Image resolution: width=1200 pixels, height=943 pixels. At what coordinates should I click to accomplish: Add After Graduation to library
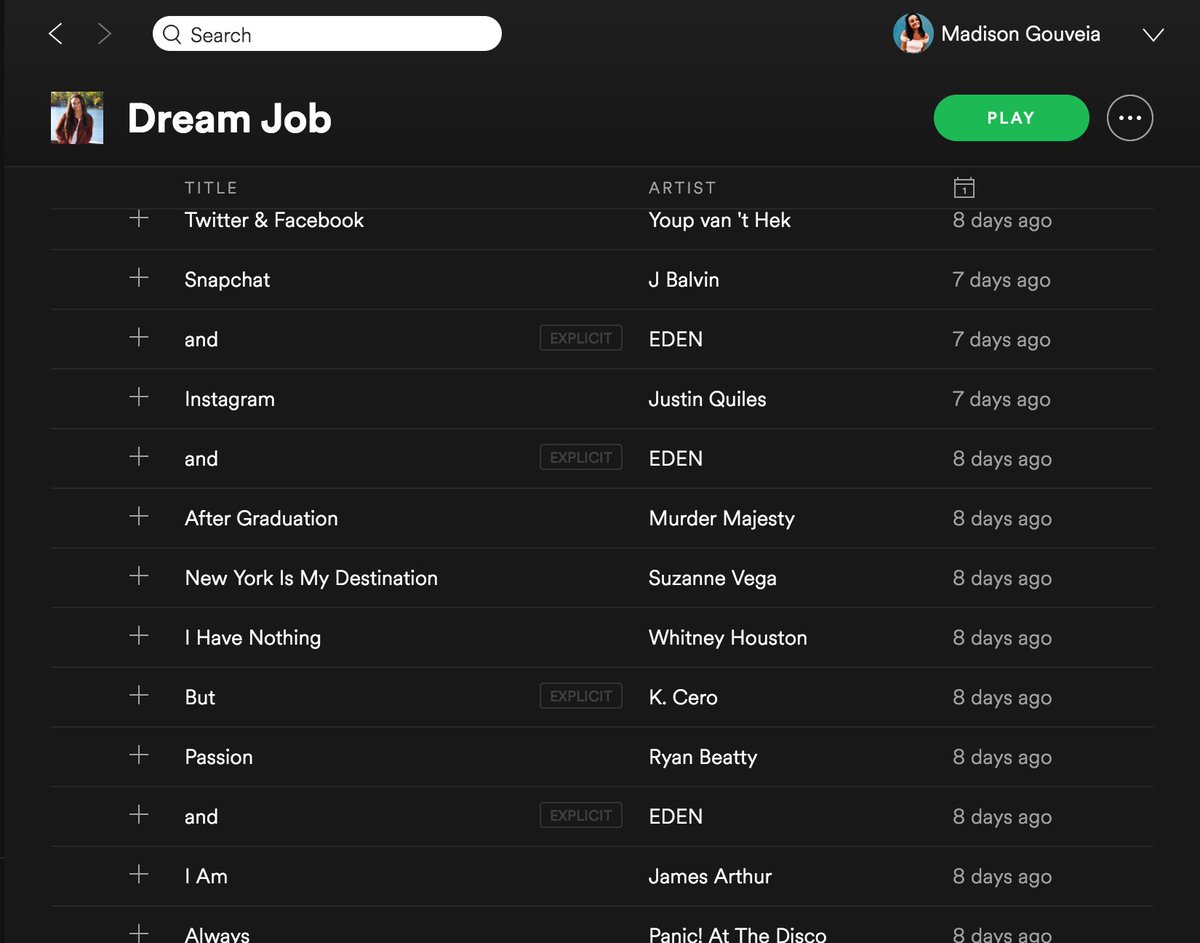(139, 516)
